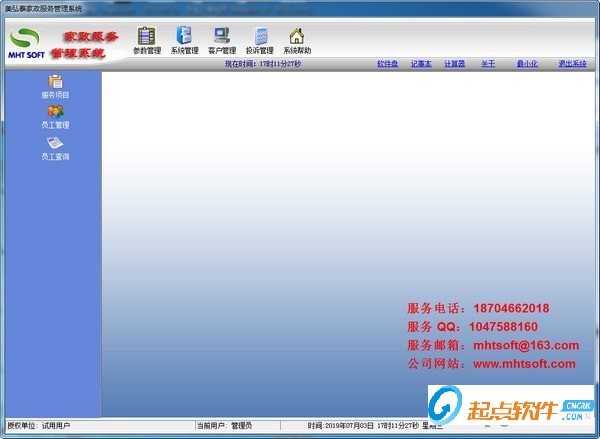Open 参数管理 clipboard toolbar icon
Image resolution: width=600 pixels, height=439 pixels.
click(x=147, y=36)
